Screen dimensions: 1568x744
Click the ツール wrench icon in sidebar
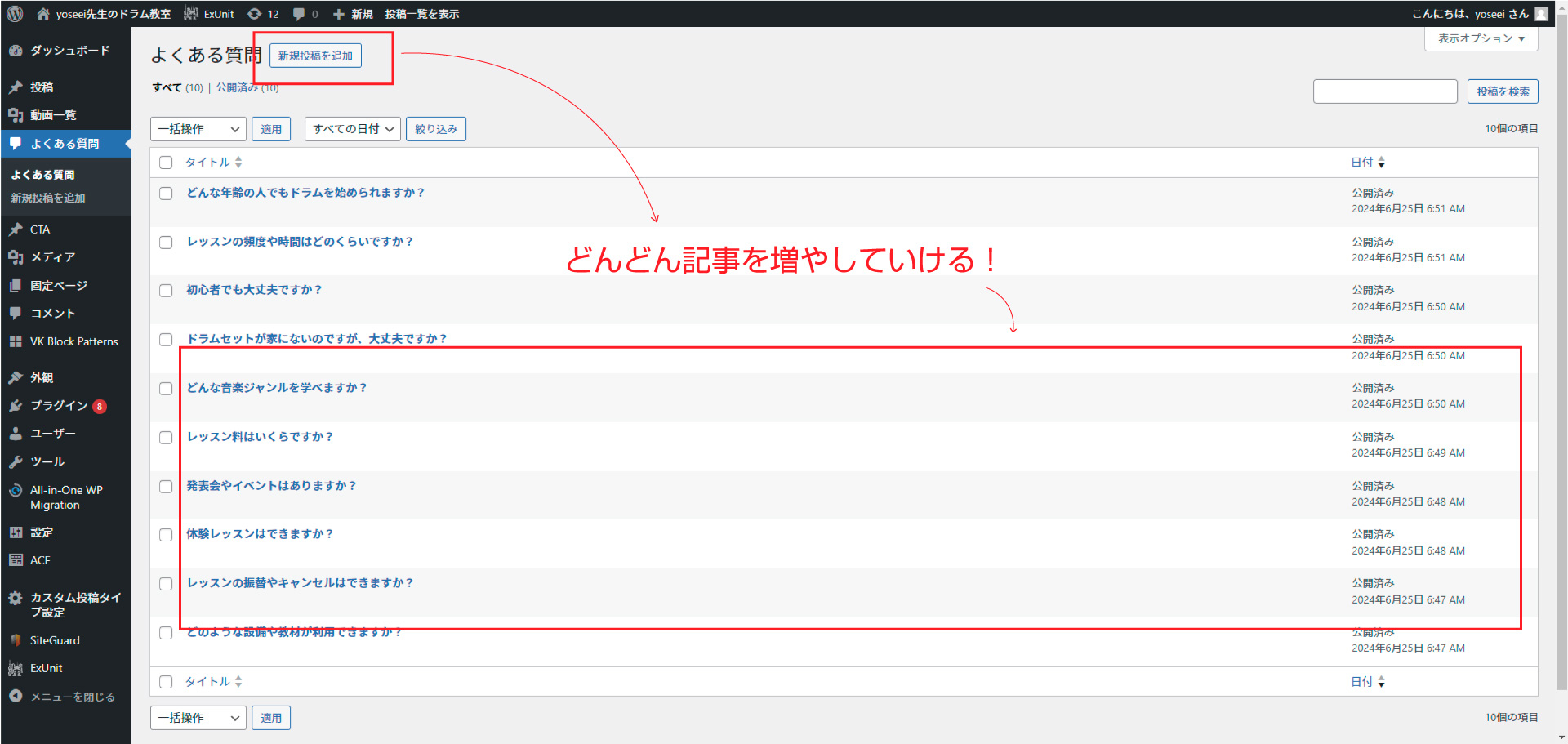click(16, 462)
